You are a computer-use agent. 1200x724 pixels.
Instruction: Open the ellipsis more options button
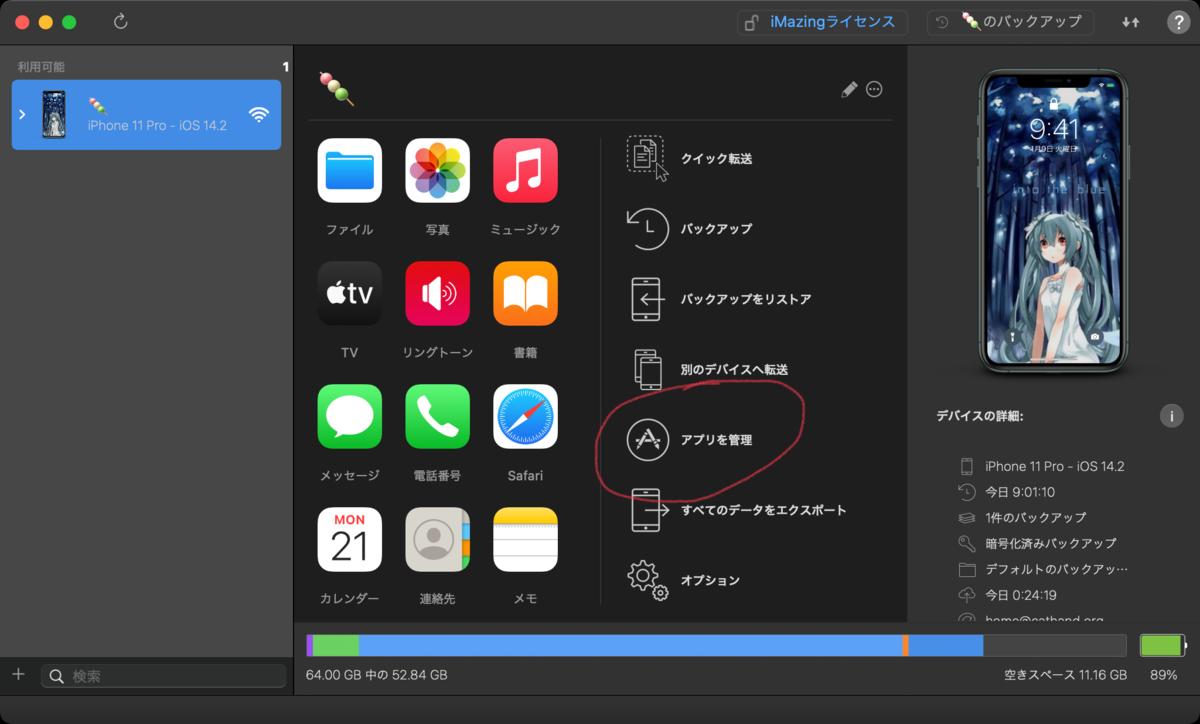pos(874,89)
